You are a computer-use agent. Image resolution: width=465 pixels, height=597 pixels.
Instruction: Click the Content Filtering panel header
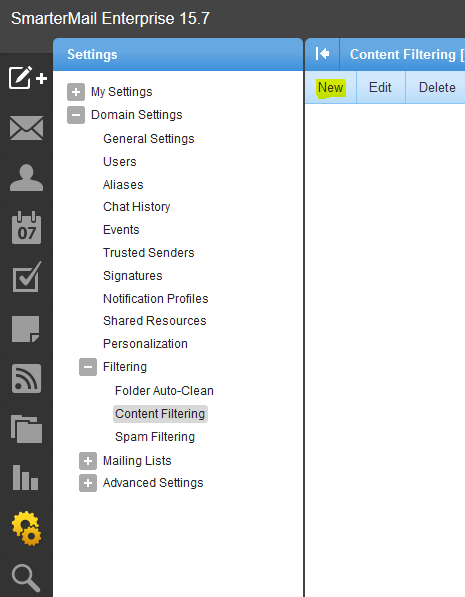coord(402,54)
